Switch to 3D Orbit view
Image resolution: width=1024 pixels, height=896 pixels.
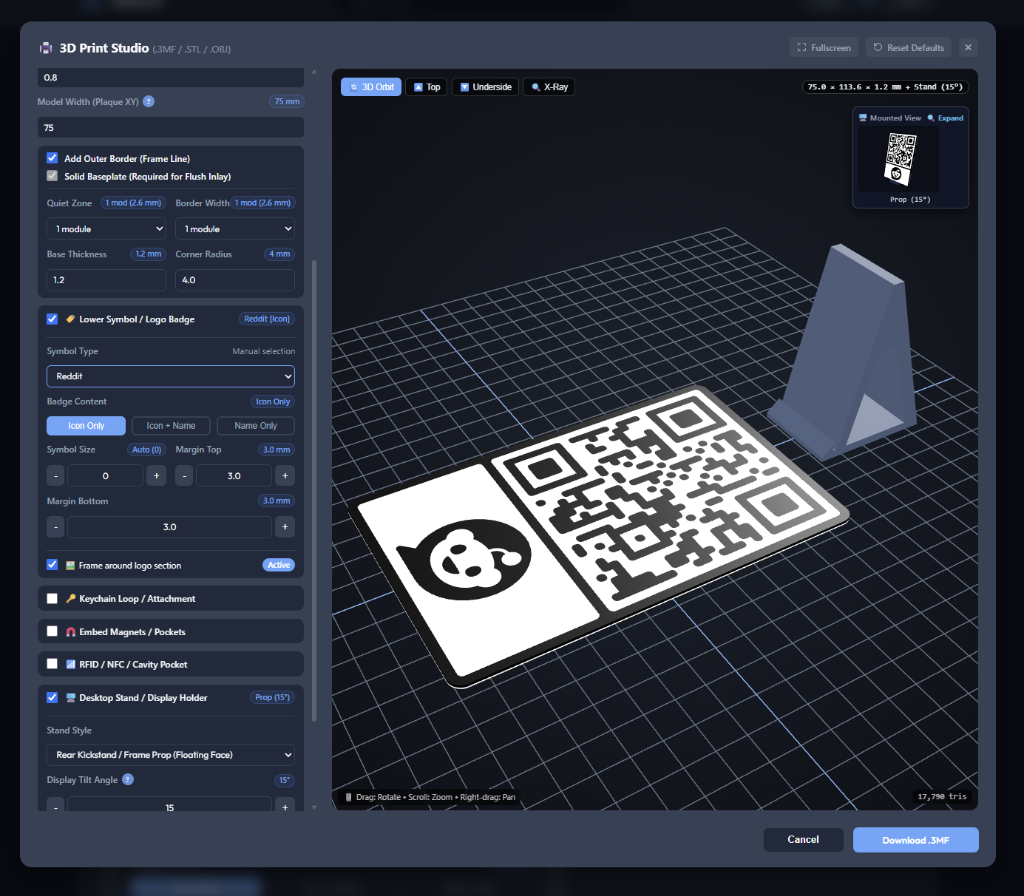pyautogui.click(x=371, y=87)
